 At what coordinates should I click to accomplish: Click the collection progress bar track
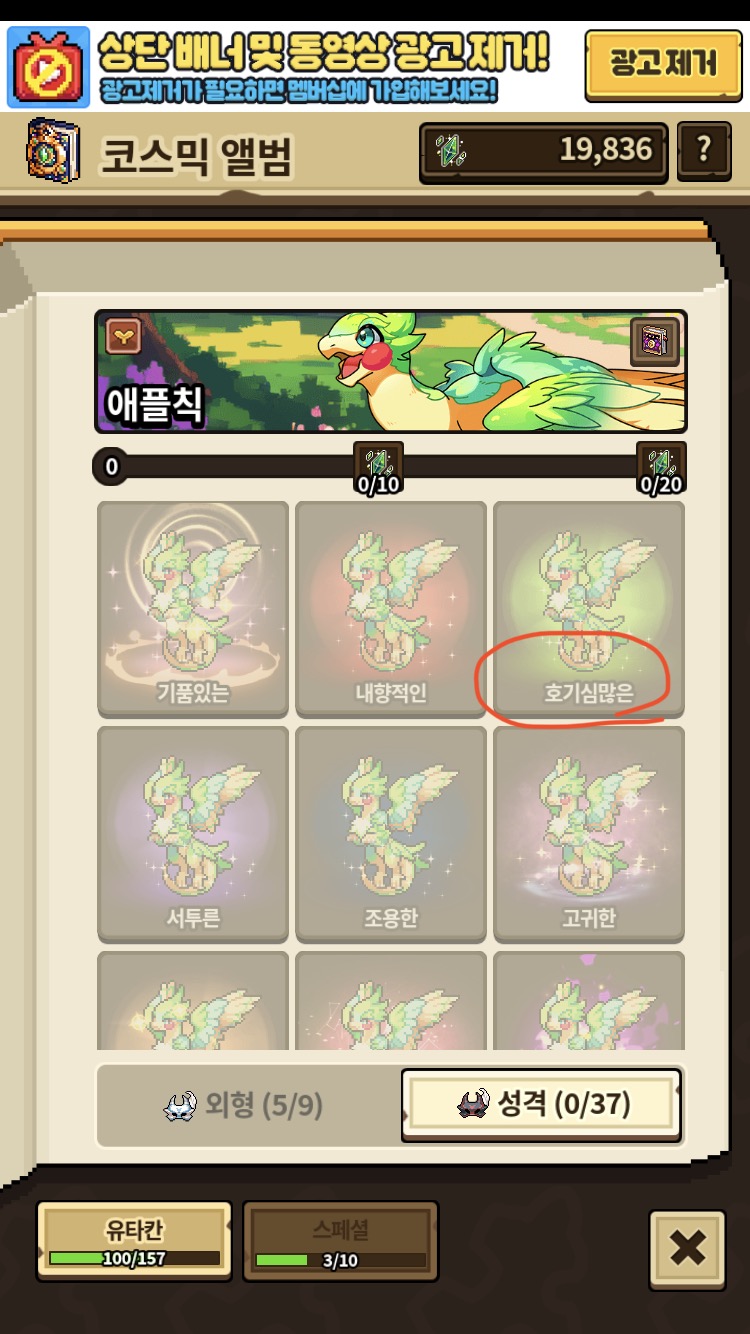coord(390,467)
